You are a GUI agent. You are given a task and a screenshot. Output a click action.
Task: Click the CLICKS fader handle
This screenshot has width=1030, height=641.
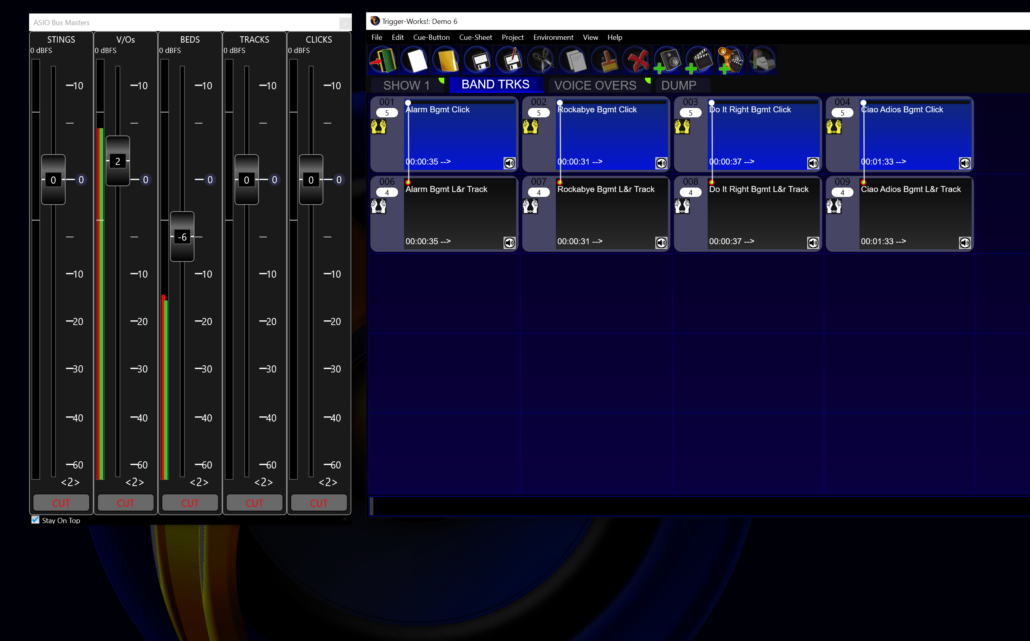pos(311,179)
